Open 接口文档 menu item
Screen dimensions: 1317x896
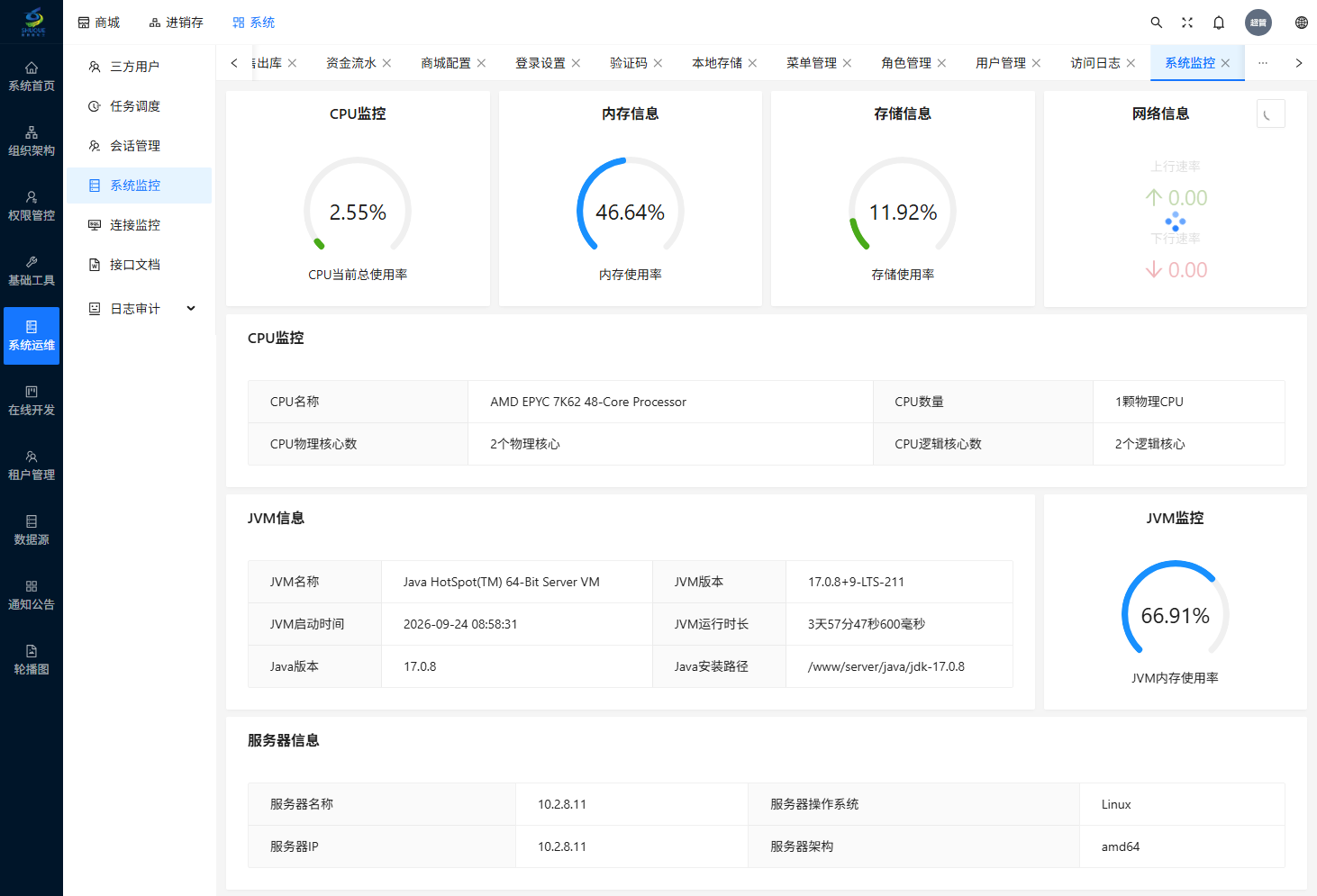pos(139,265)
